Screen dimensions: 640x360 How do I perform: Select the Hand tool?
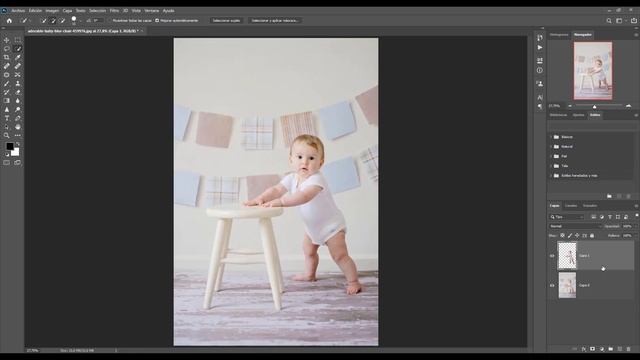tap(18, 127)
